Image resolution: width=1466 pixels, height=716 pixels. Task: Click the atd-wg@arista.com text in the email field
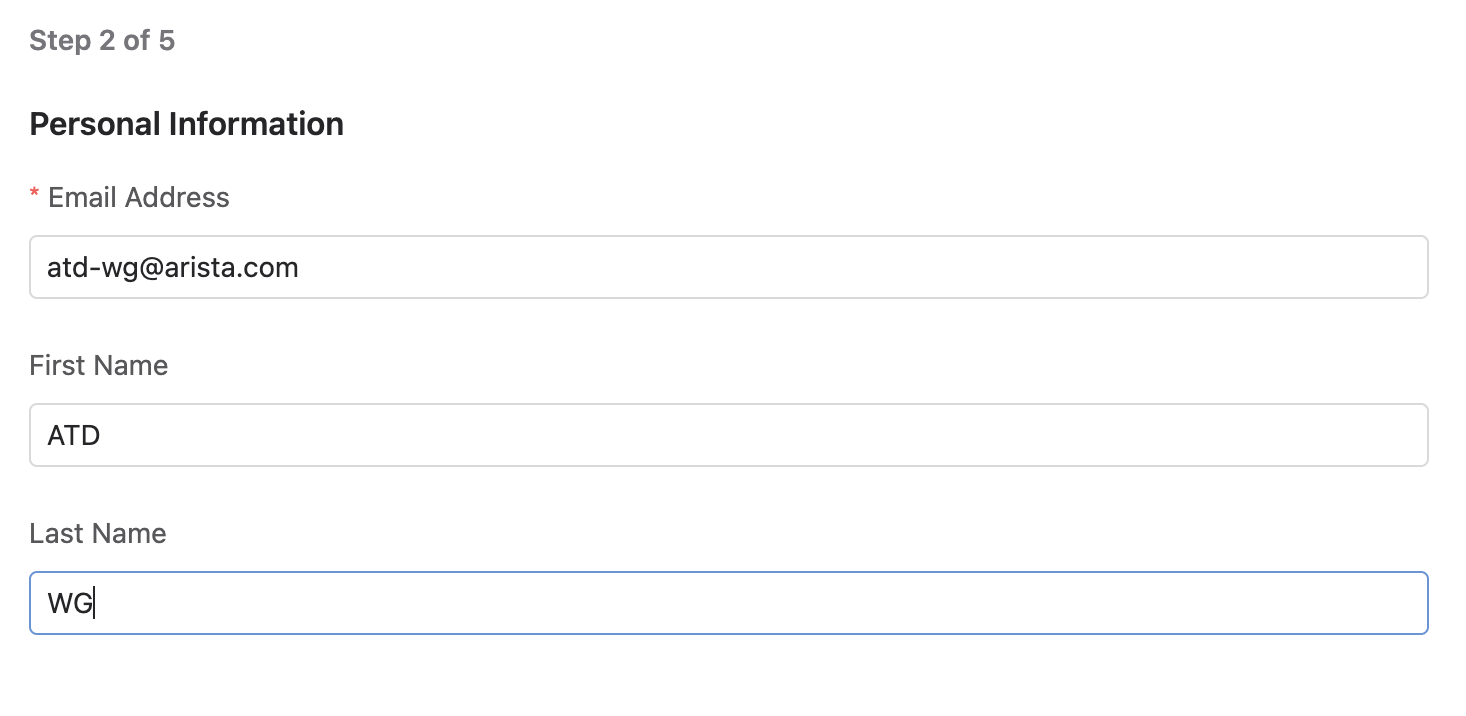point(173,268)
